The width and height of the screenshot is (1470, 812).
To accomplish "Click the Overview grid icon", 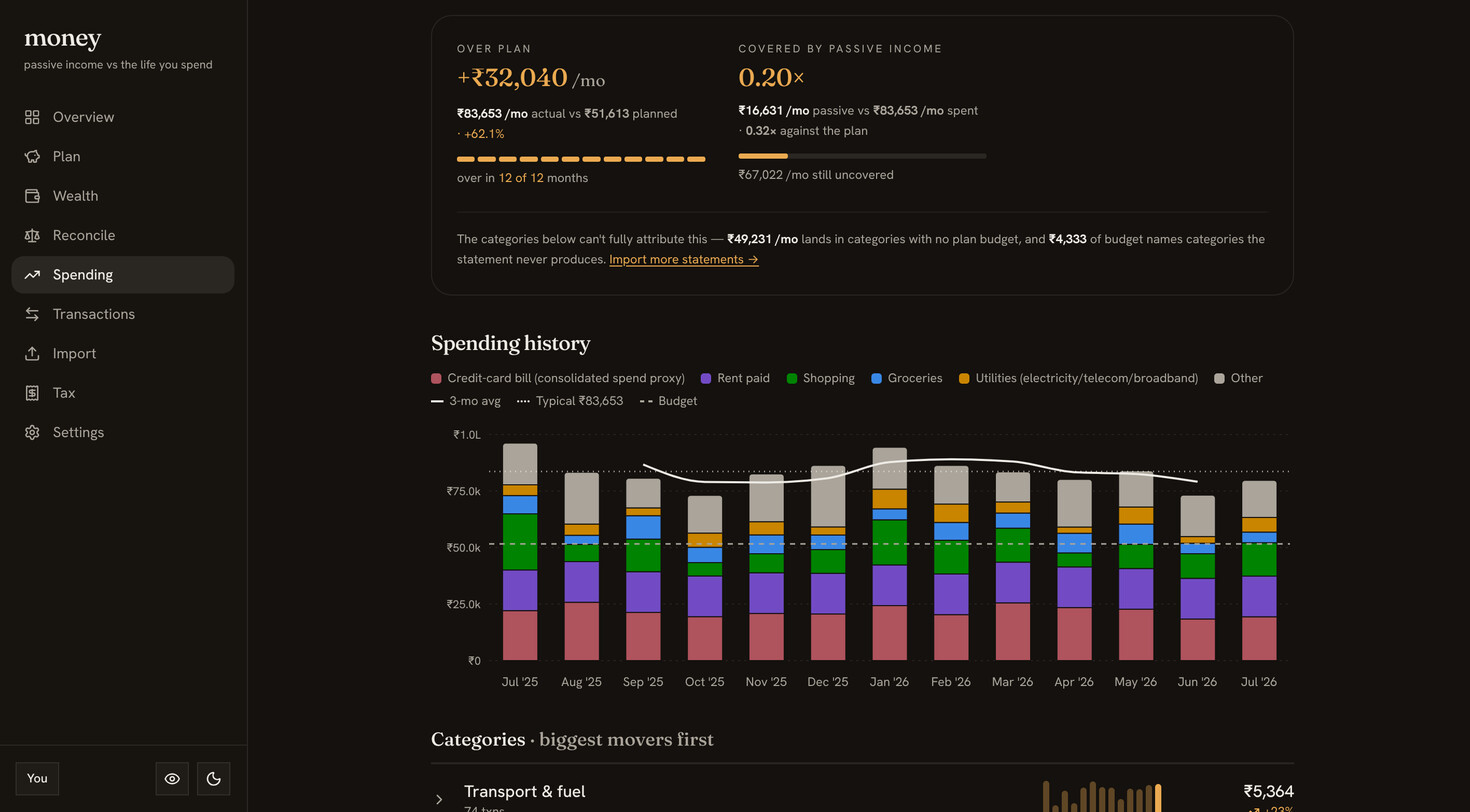I will pos(32,117).
